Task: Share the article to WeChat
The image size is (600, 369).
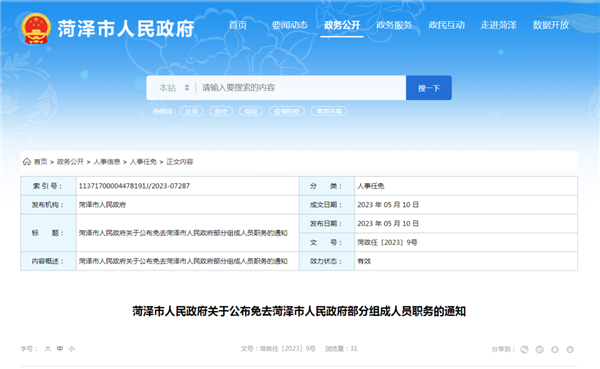Action: pyautogui.click(x=524, y=349)
